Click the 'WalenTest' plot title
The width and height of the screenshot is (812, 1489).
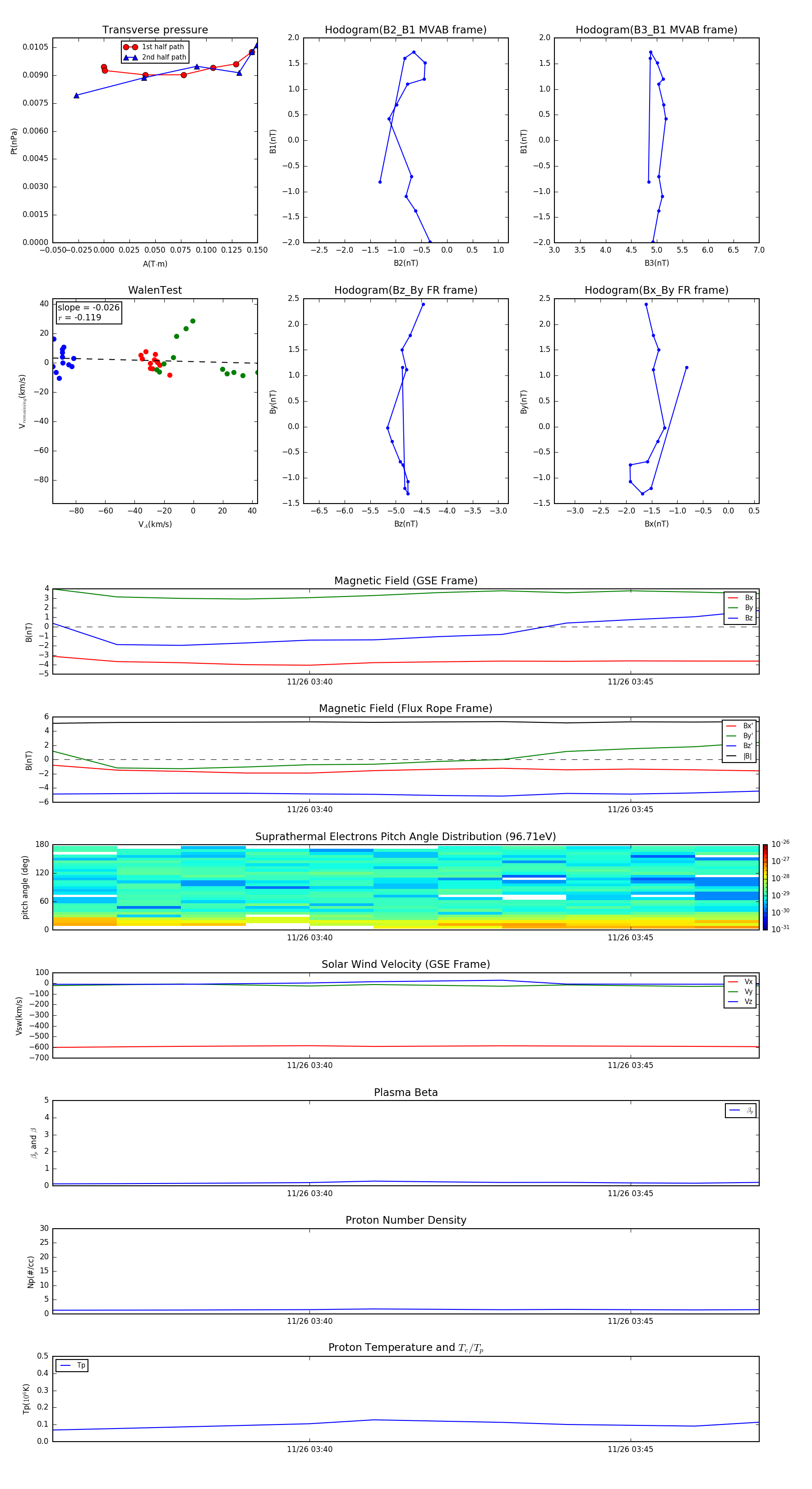tap(155, 290)
